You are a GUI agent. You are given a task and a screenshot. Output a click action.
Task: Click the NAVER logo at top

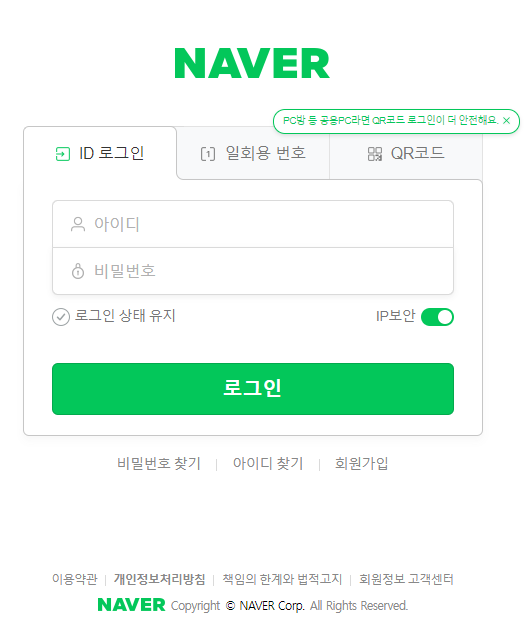[252, 63]
